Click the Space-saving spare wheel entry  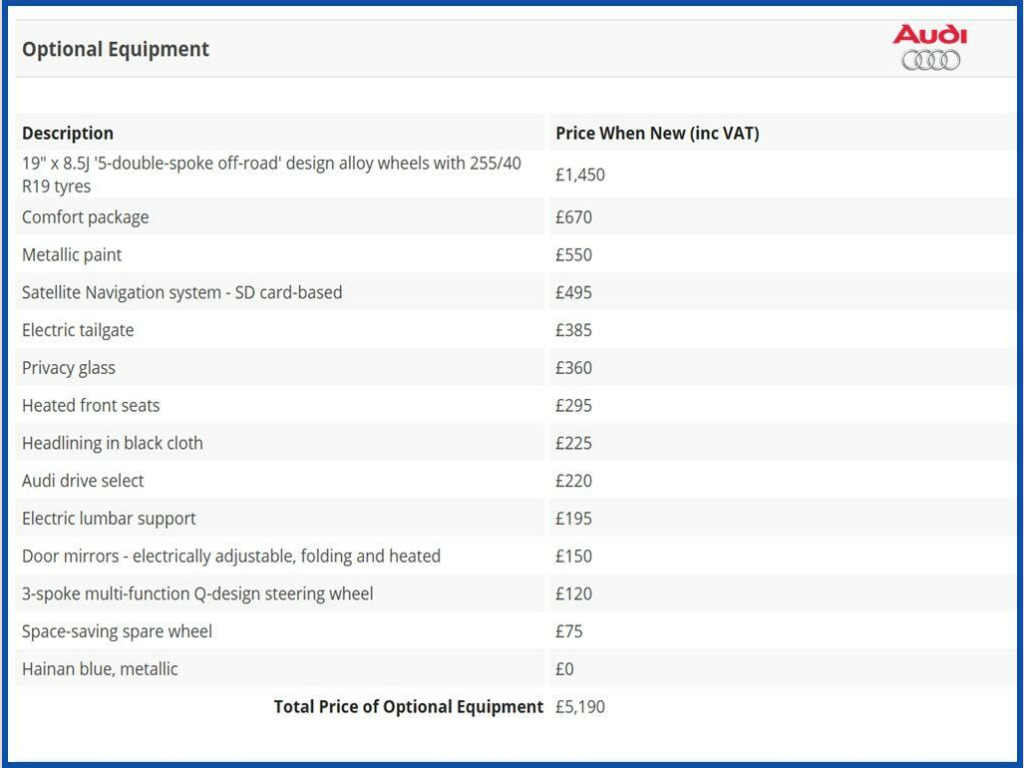pyautogui.click(x=117, y=632)
